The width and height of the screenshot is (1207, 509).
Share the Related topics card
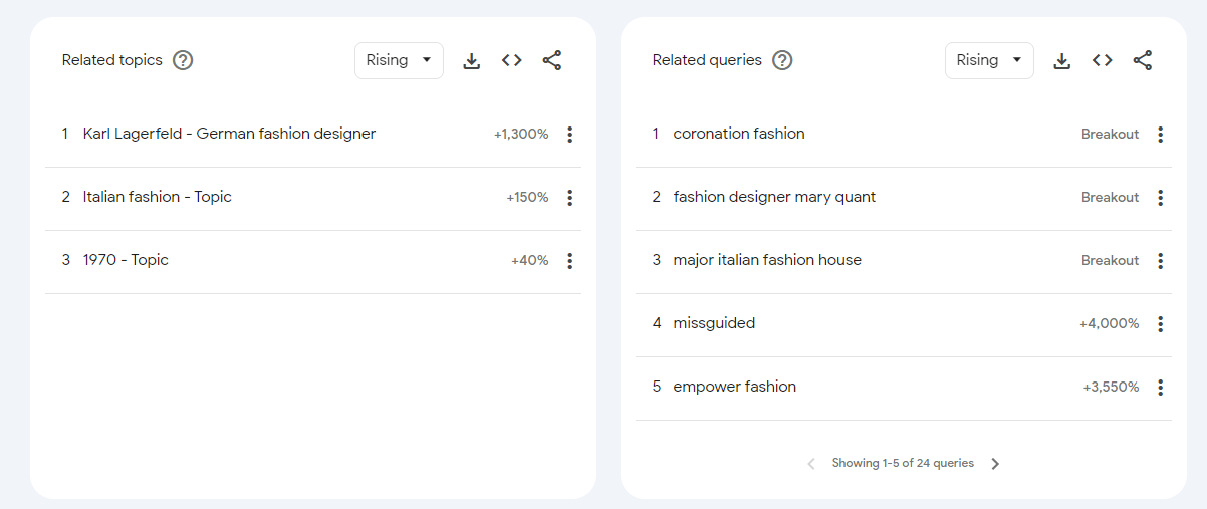tap(552, 61)
